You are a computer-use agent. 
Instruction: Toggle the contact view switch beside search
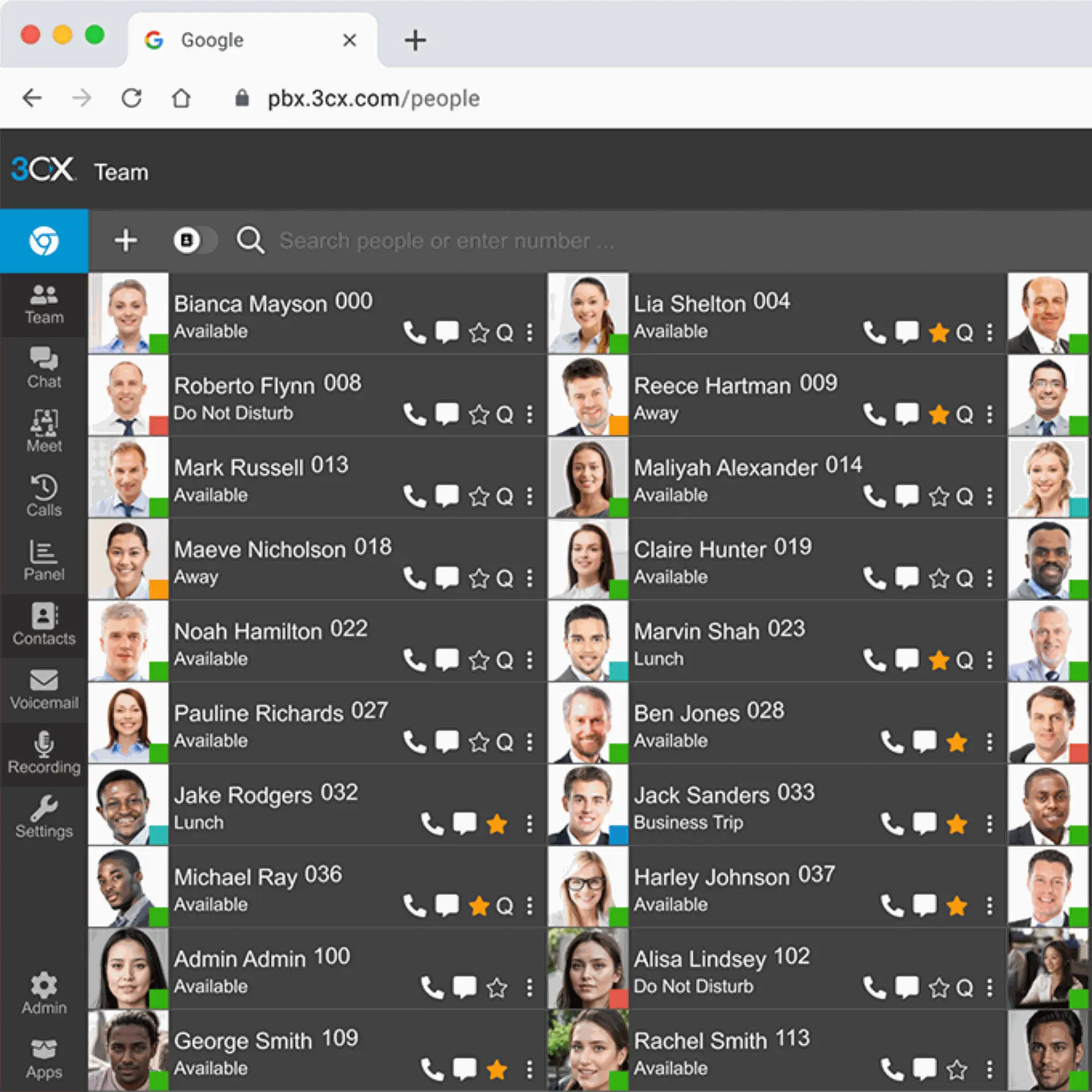pyautogui.click(x=195, y=241)
